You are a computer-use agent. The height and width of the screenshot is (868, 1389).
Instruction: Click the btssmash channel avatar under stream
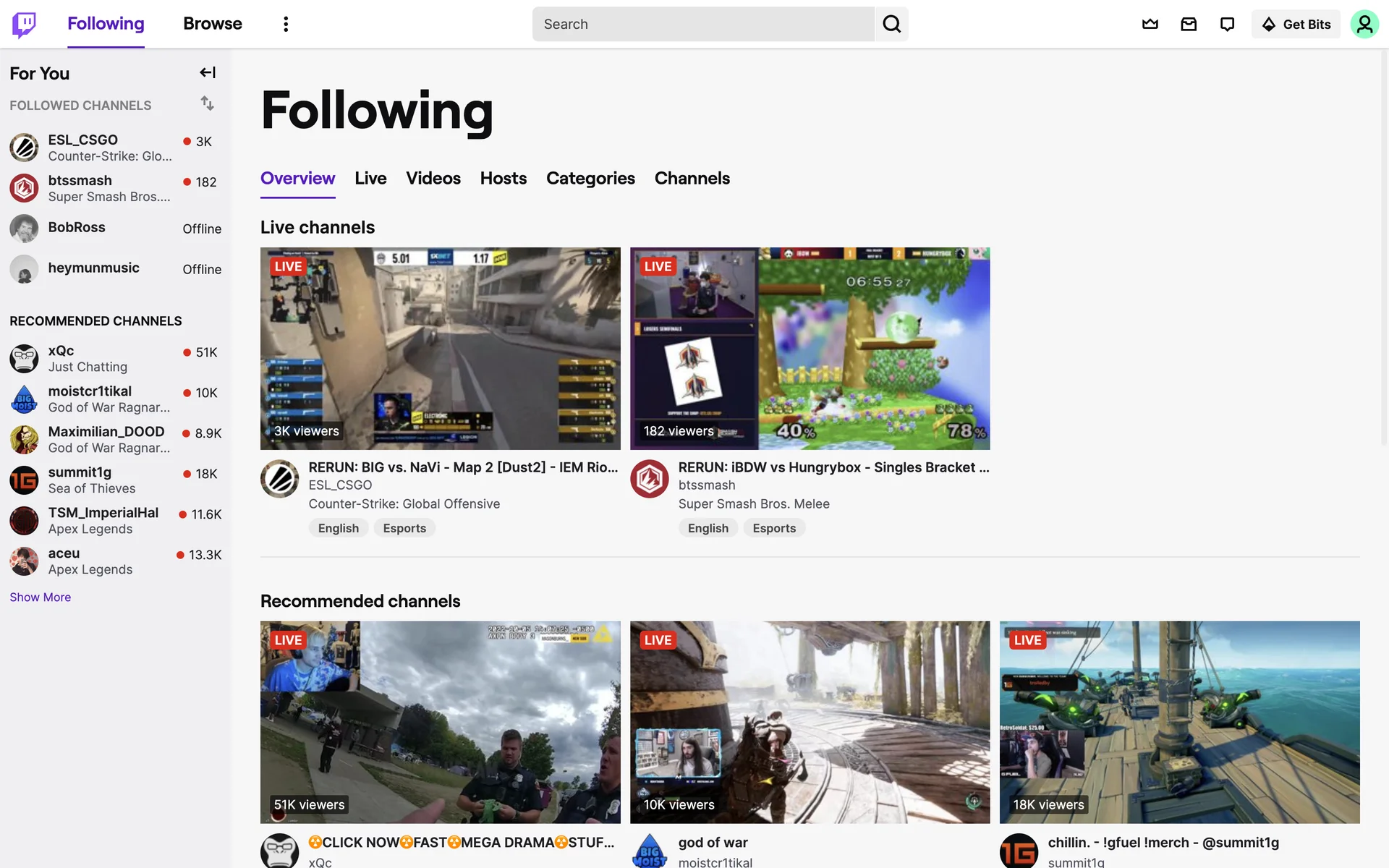pos(649,478)
